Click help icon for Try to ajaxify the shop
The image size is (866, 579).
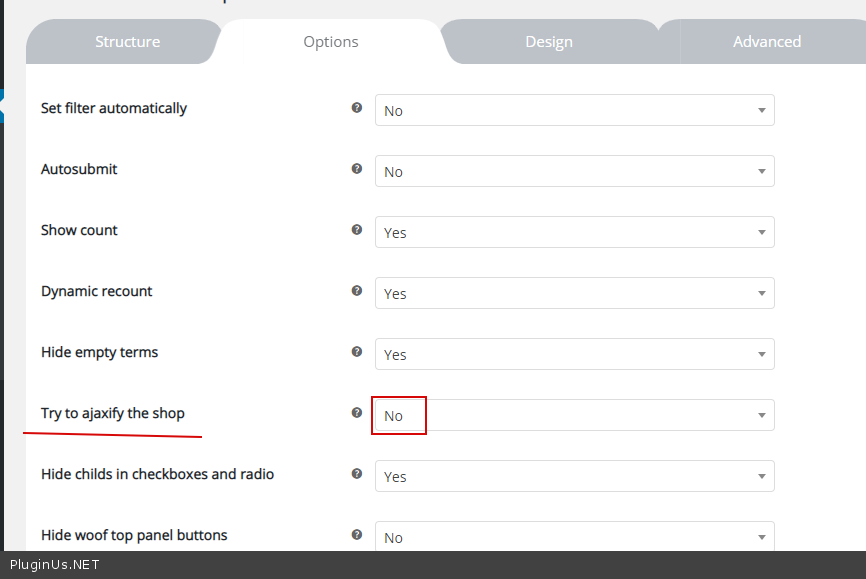(x=357, y=413)
